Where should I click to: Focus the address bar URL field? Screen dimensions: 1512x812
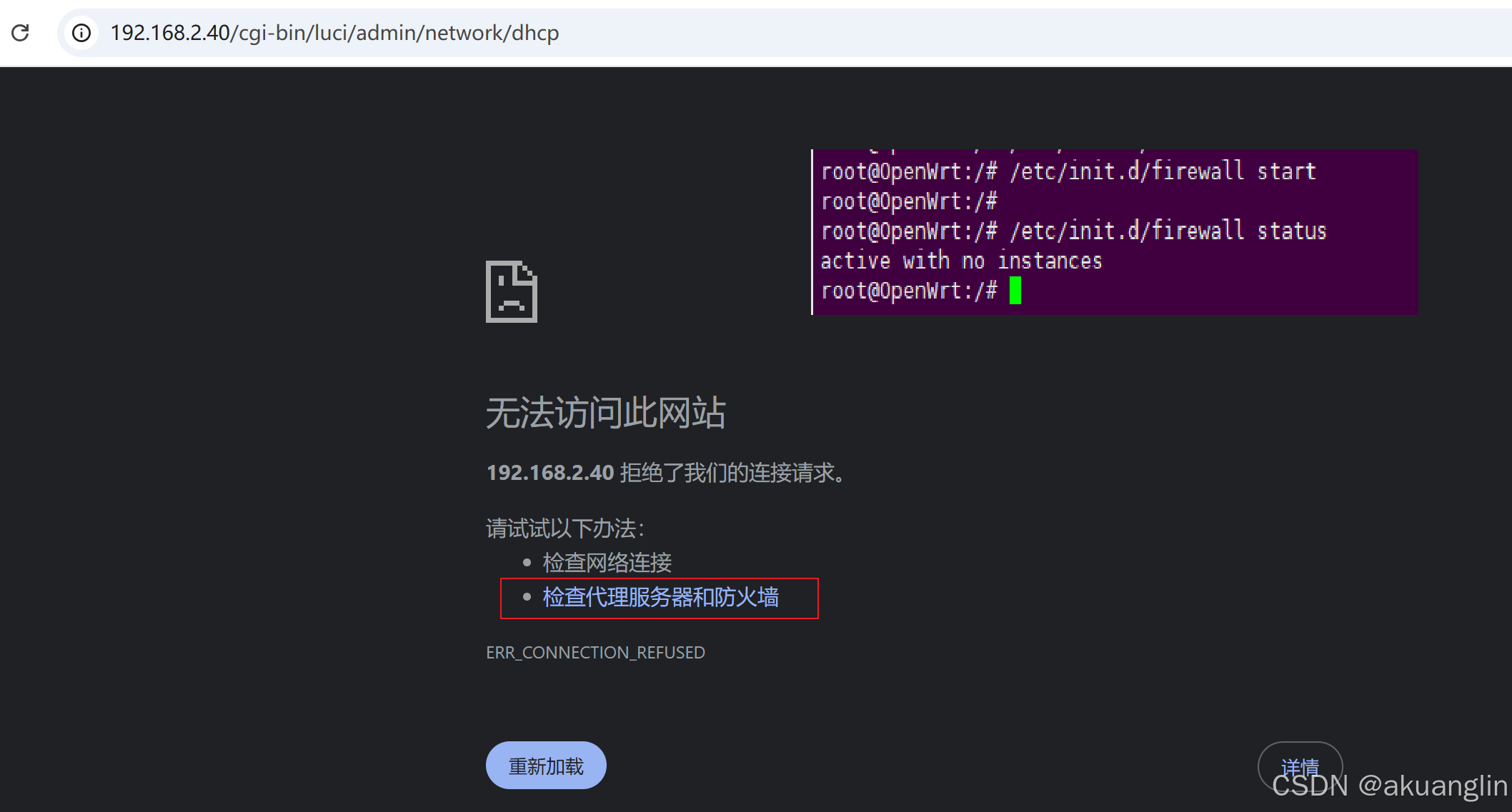[x=334, y=33]
